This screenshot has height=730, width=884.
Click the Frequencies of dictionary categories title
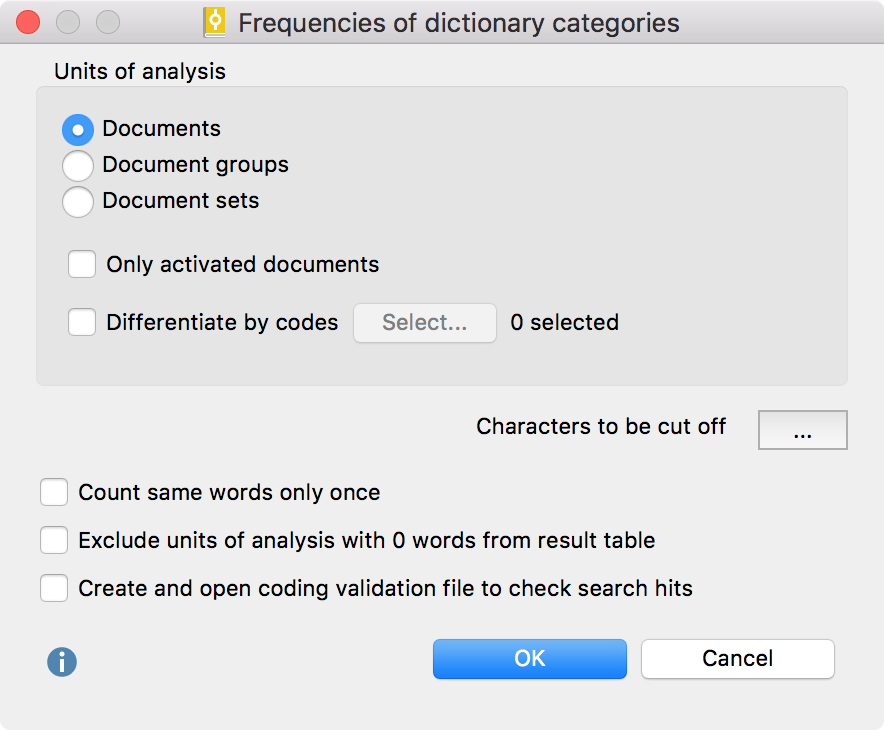coord(458,23)
